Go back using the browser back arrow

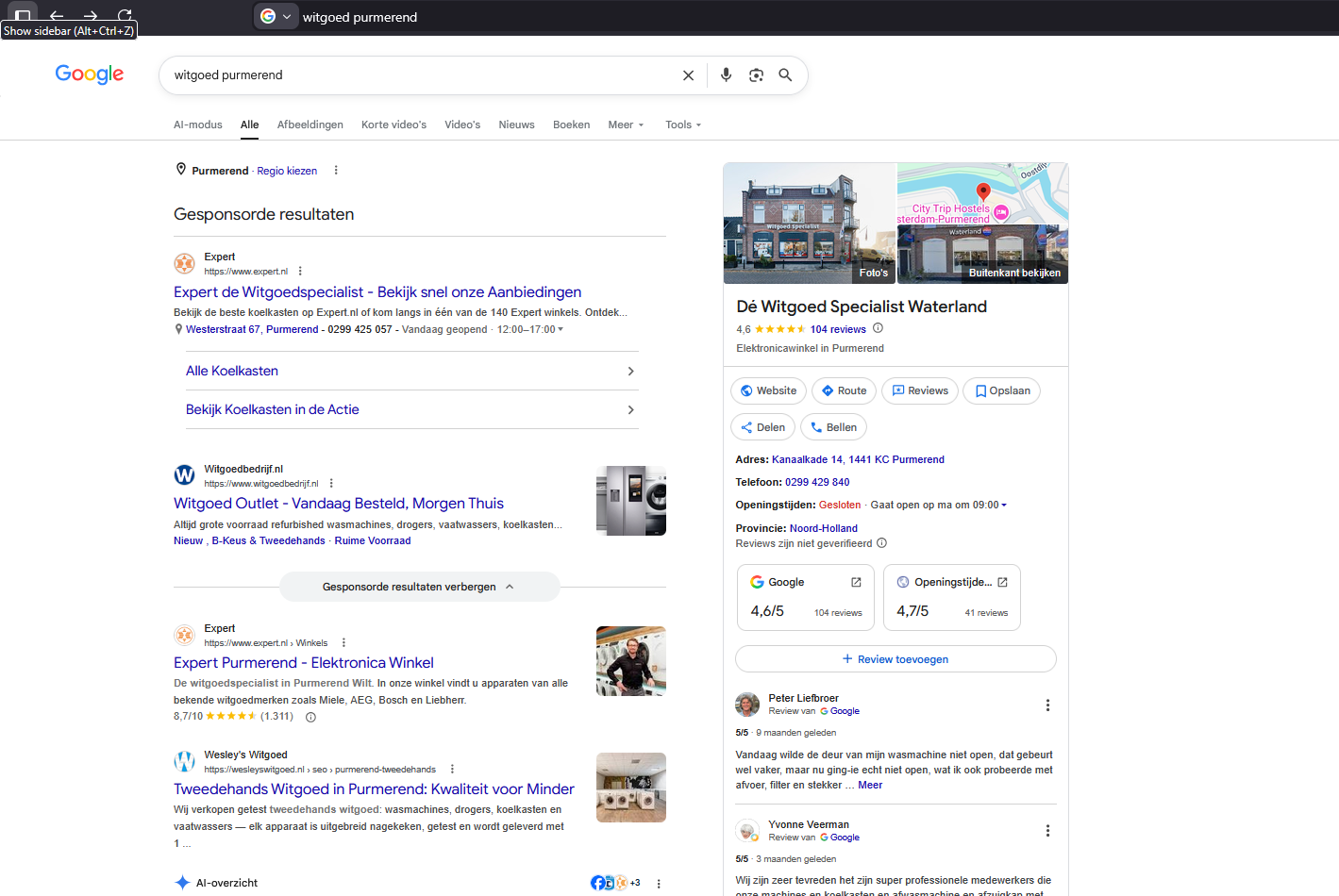pos(57,16)
